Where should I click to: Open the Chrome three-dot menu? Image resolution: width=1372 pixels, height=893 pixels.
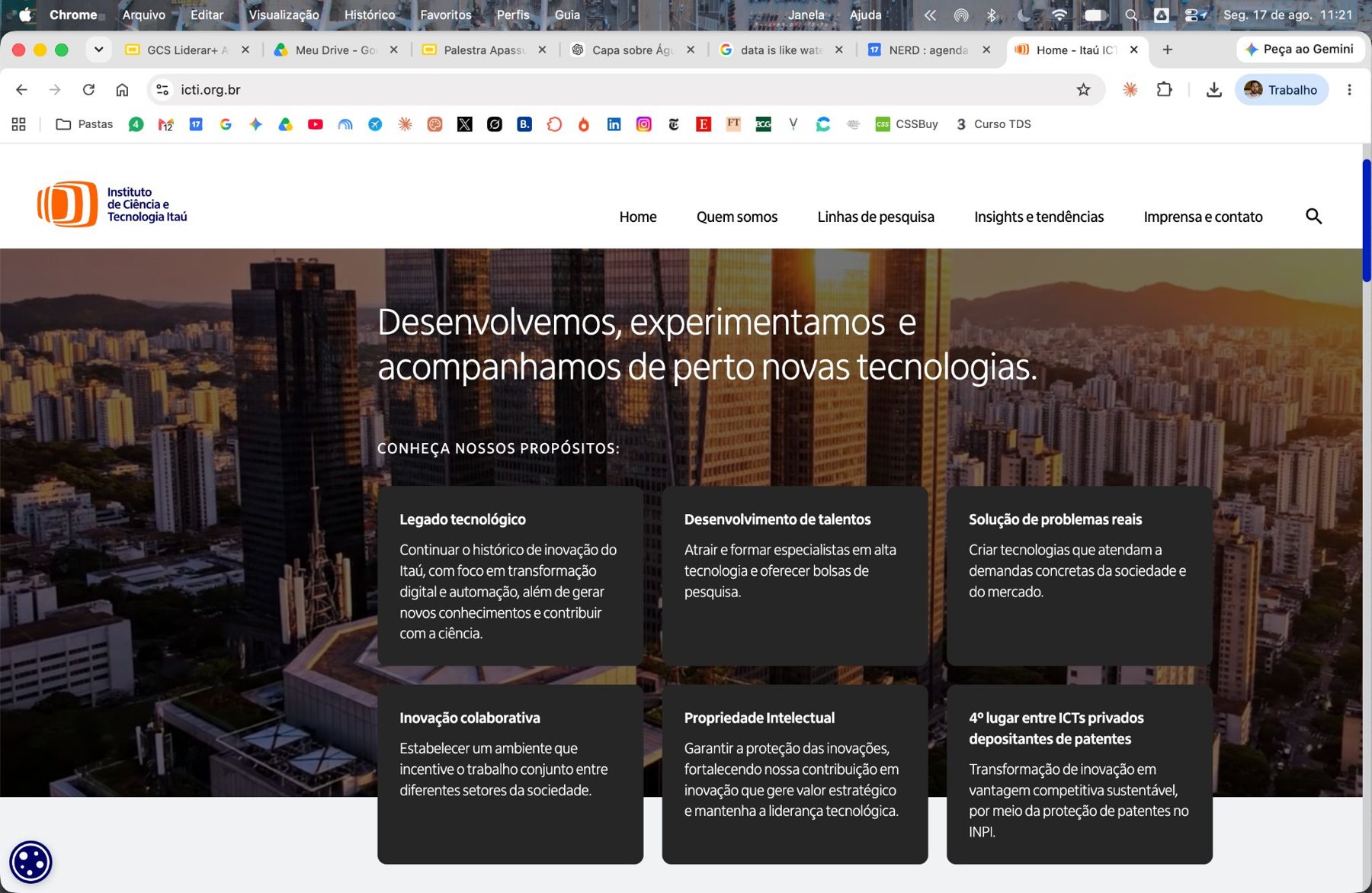(x=1349, y=90)
